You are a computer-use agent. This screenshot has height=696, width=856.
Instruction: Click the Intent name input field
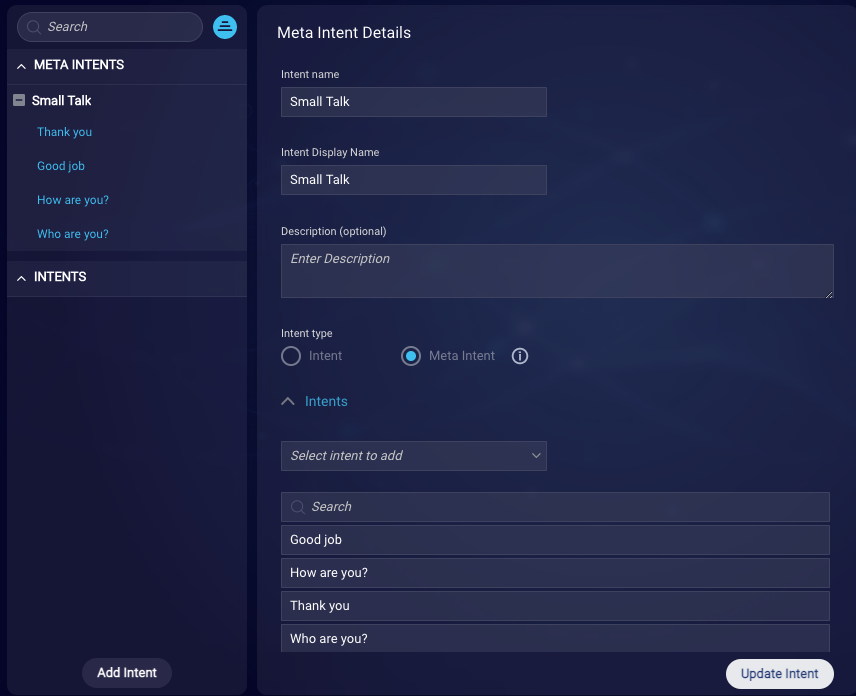click(414, 102)
